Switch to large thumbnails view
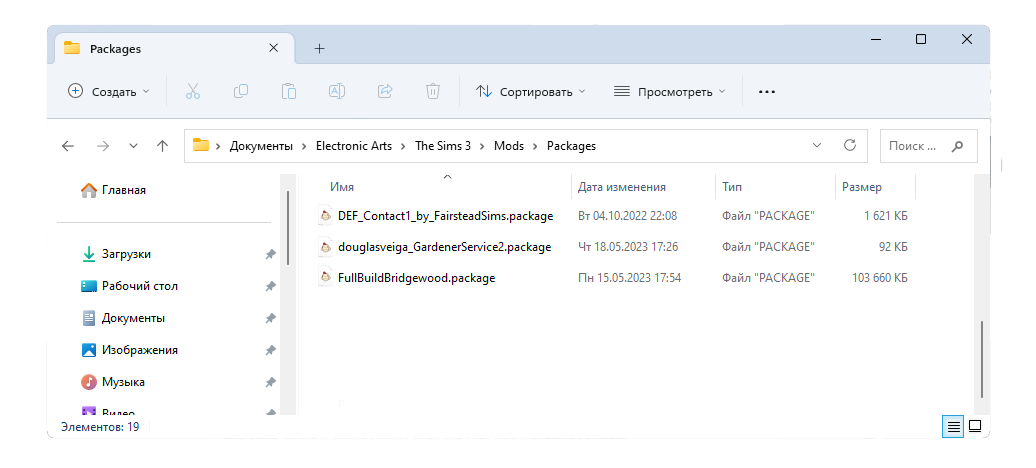This screenshot has width=1036, height=468. click(975, 426)
